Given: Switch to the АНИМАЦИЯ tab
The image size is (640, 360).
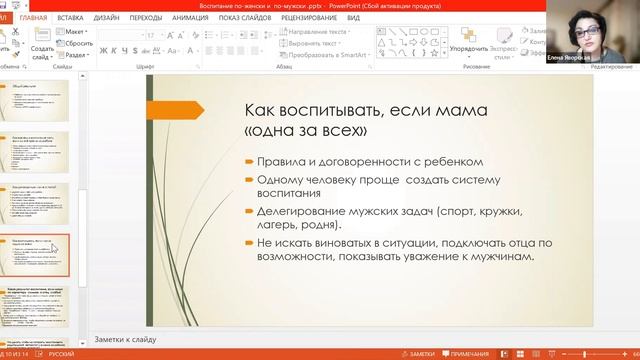Looking at the screenshot, I should point(190,18).
